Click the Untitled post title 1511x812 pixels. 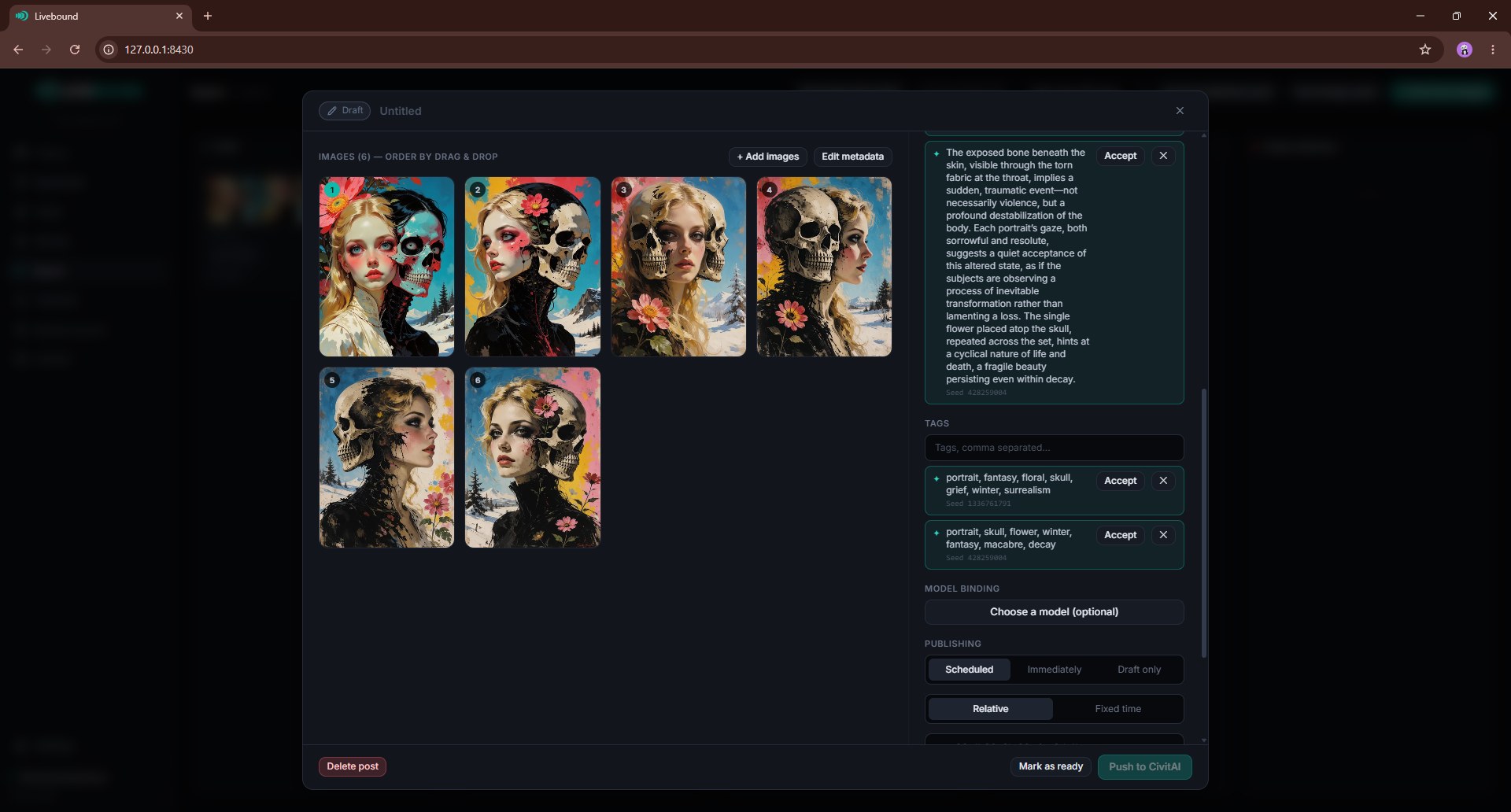pos(401,111)
